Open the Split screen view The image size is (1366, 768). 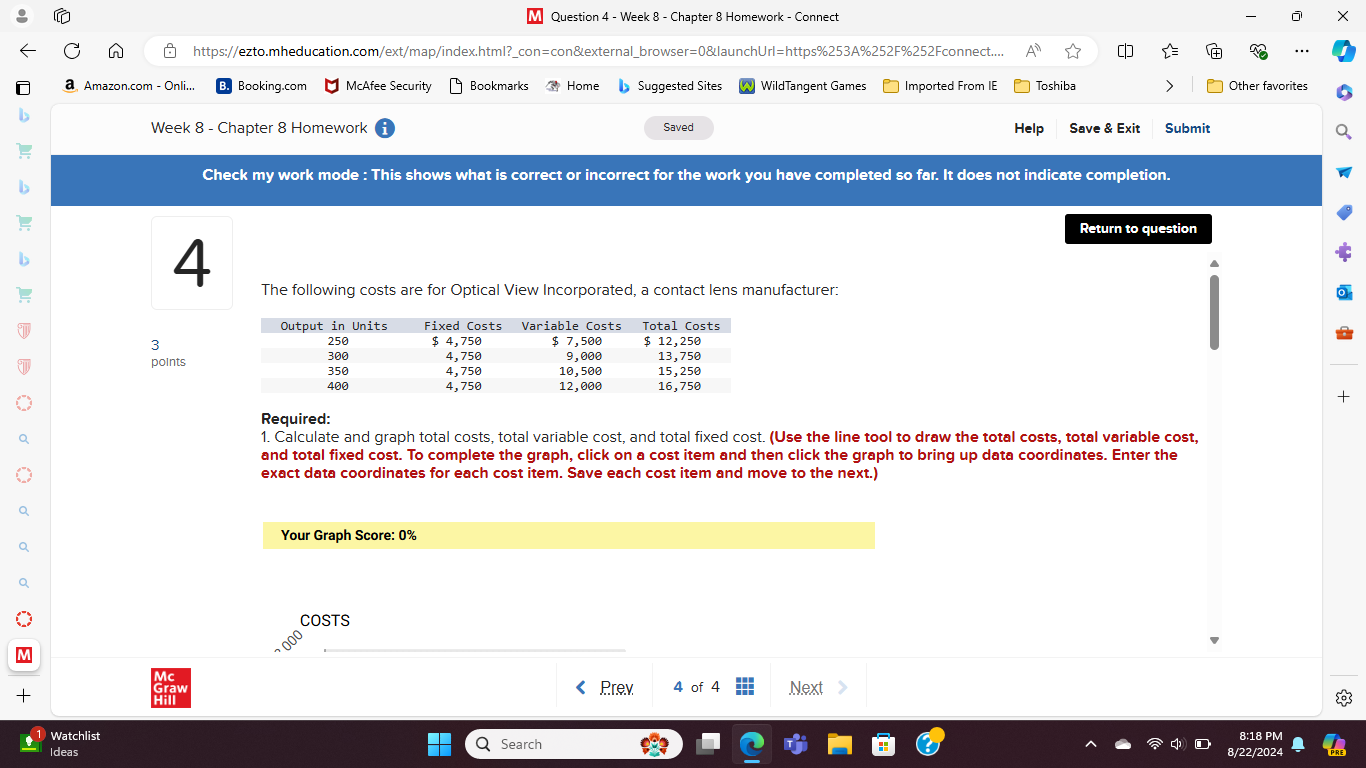click(1125, 51)
